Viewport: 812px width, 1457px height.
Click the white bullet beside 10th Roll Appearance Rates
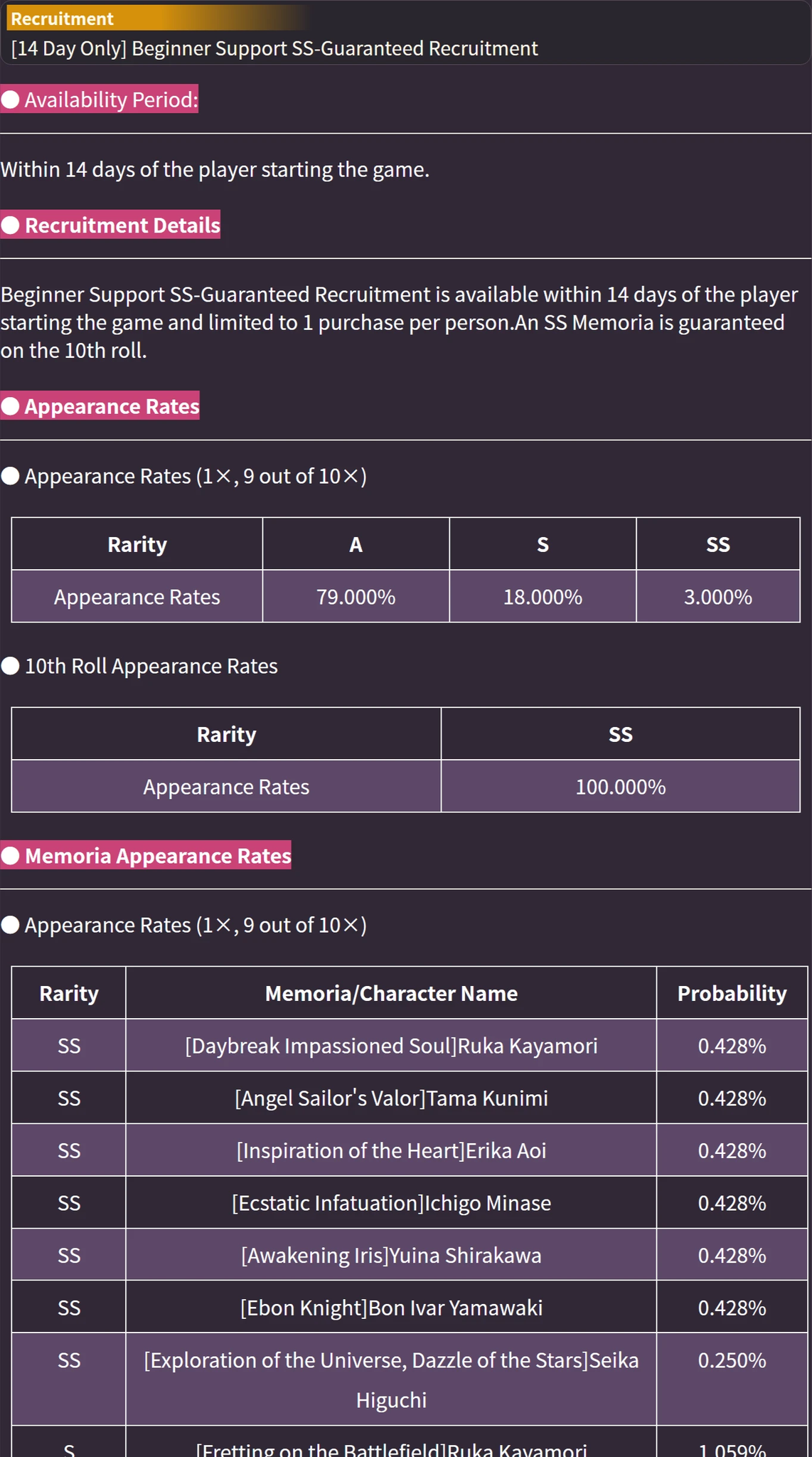pyautogui.click(x=11, y=666)
